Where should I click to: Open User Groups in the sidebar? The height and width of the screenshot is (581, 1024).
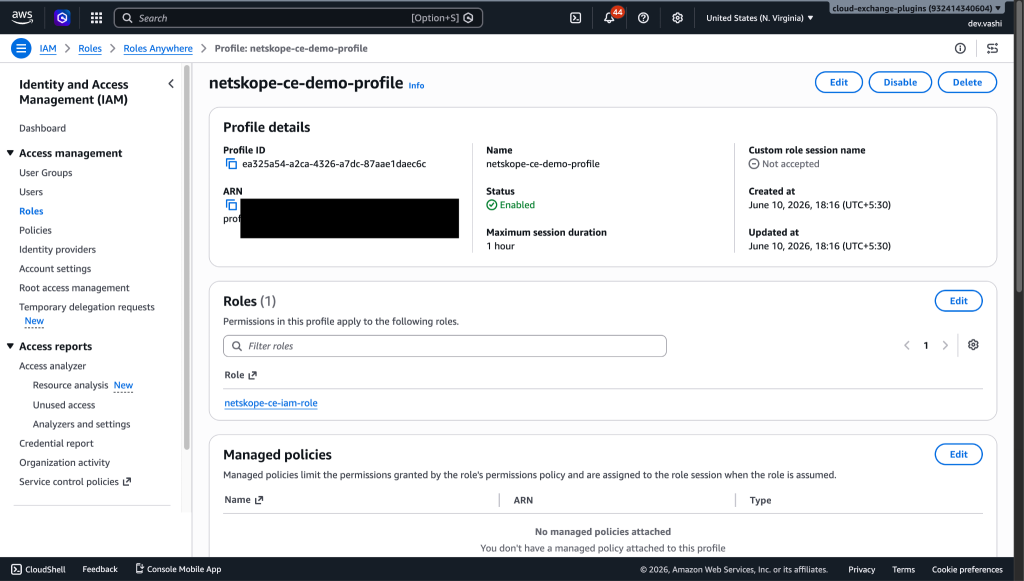click(46, 172)
